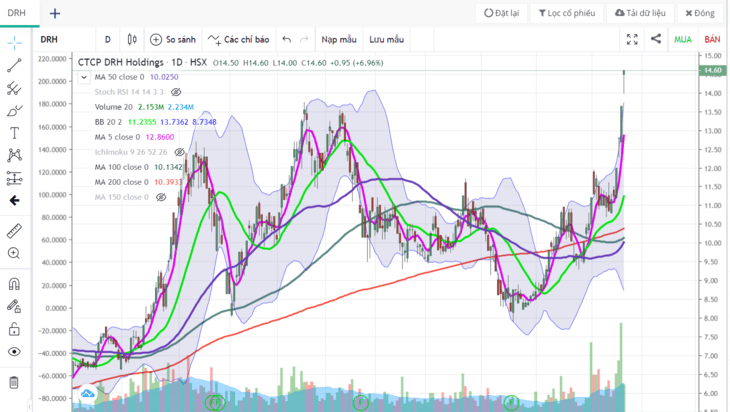Open the candlestick chart style selector
The height and width of the screenshot is (412, 730).
pos(132,40)
